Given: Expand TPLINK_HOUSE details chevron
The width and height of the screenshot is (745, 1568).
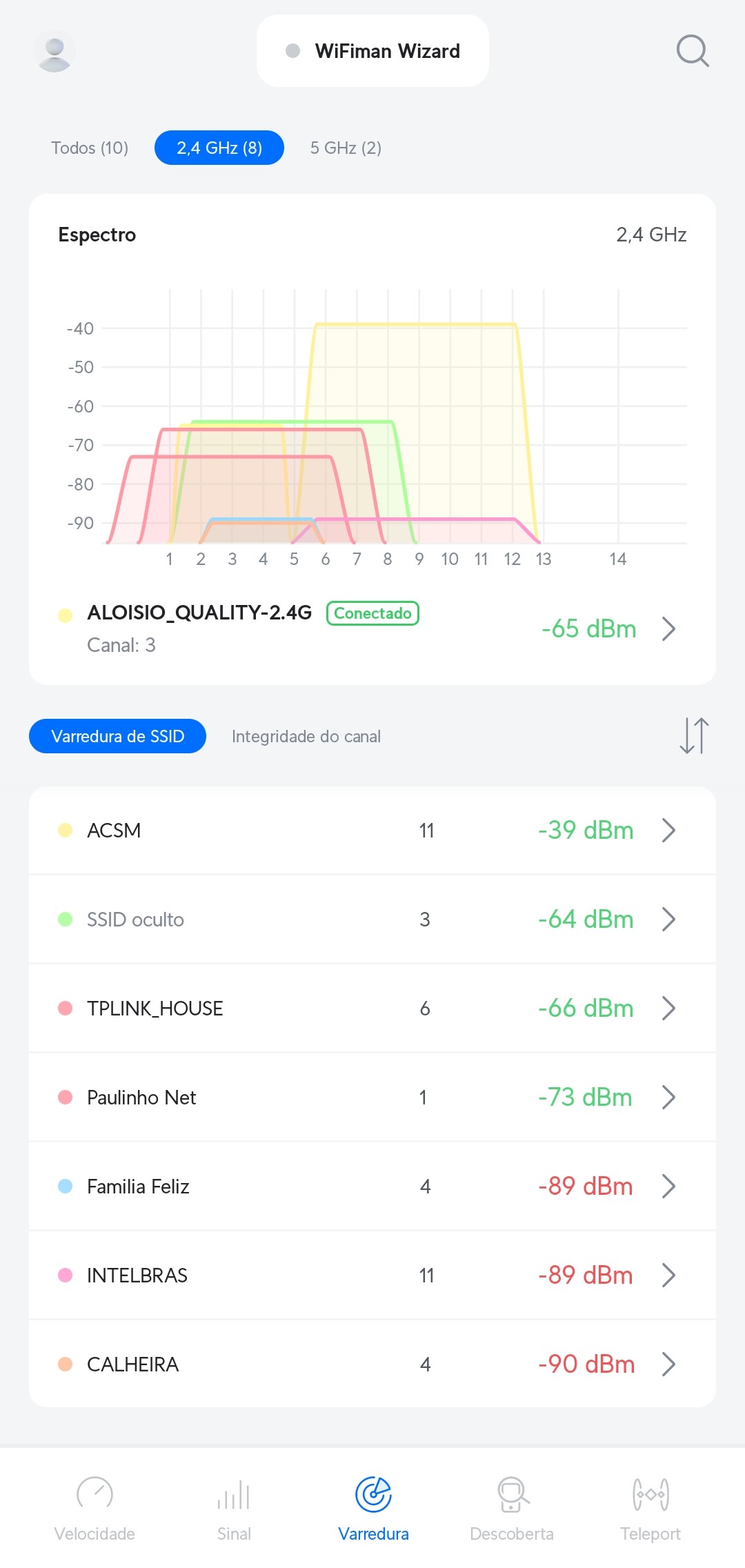Looking at the screenshot, I should point(668,1009).
